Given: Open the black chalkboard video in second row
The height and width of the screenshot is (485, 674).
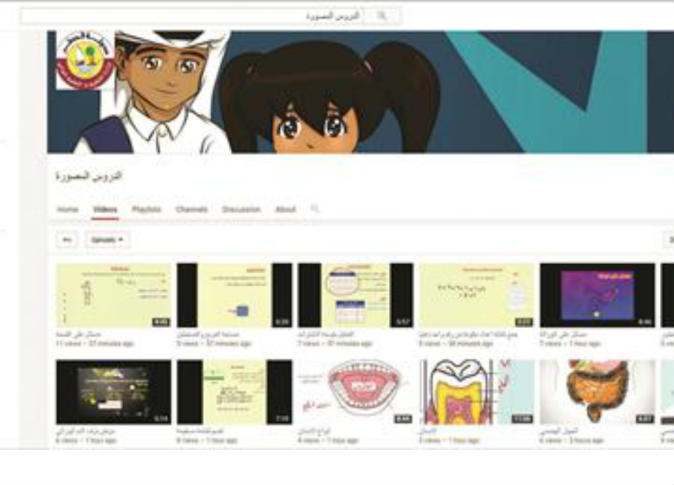Looking at the screenshot, I should [113, 391].
